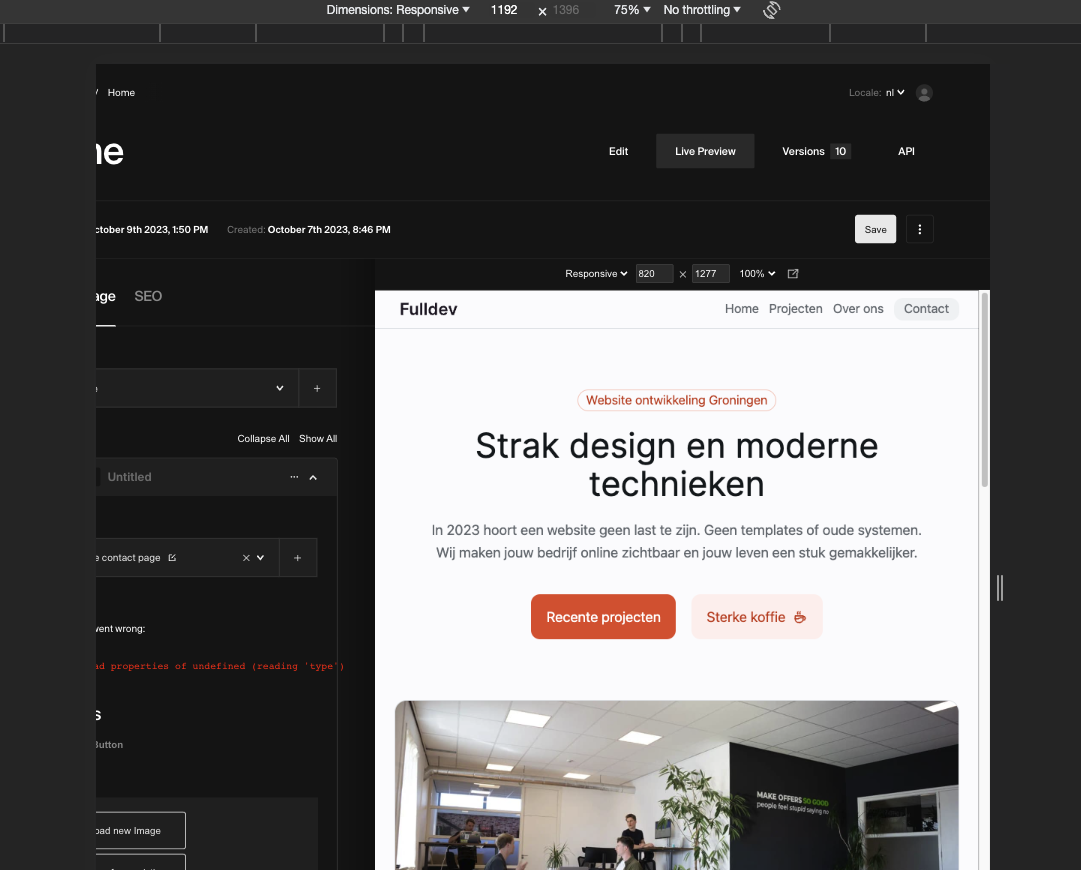
Task: Click the coffee cup icon on Sterke koffie button
Action: [x=799, y=617]
